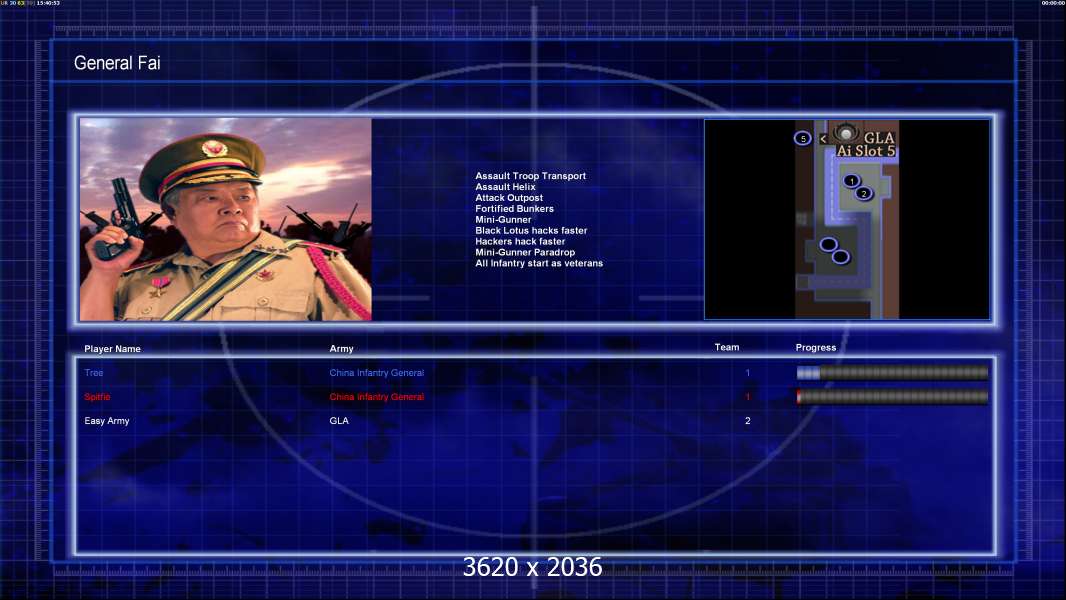Click "Fortified Bunkers" in the ability list
Screen dimensions: 1066x600
[x=514, y=209]
